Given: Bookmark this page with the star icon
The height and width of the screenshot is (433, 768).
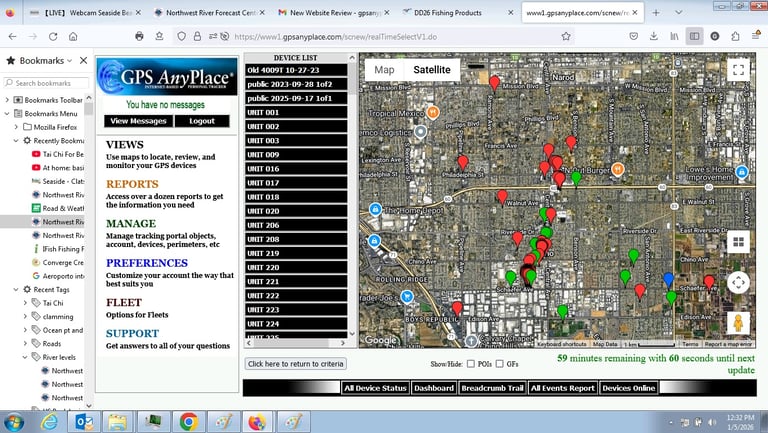Looking at the screenshot, I should pyautogui.click(x=566, y=36).
